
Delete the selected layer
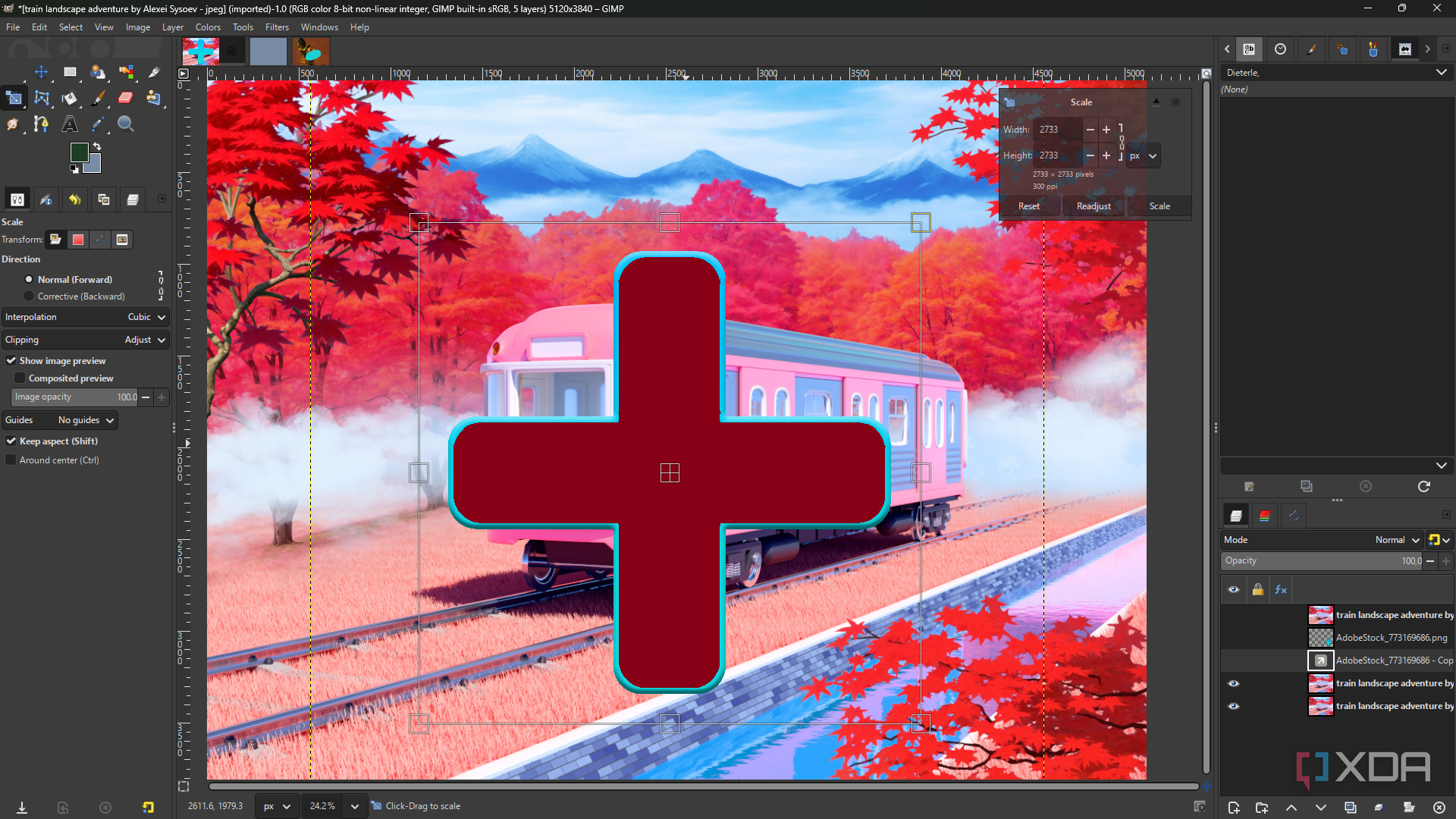click(1439, 808)
